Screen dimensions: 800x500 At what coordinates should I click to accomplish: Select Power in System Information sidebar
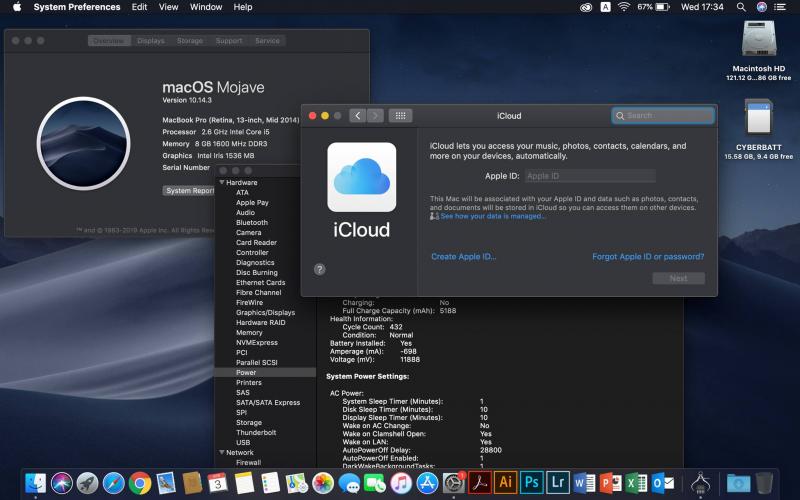coord(265,372)
